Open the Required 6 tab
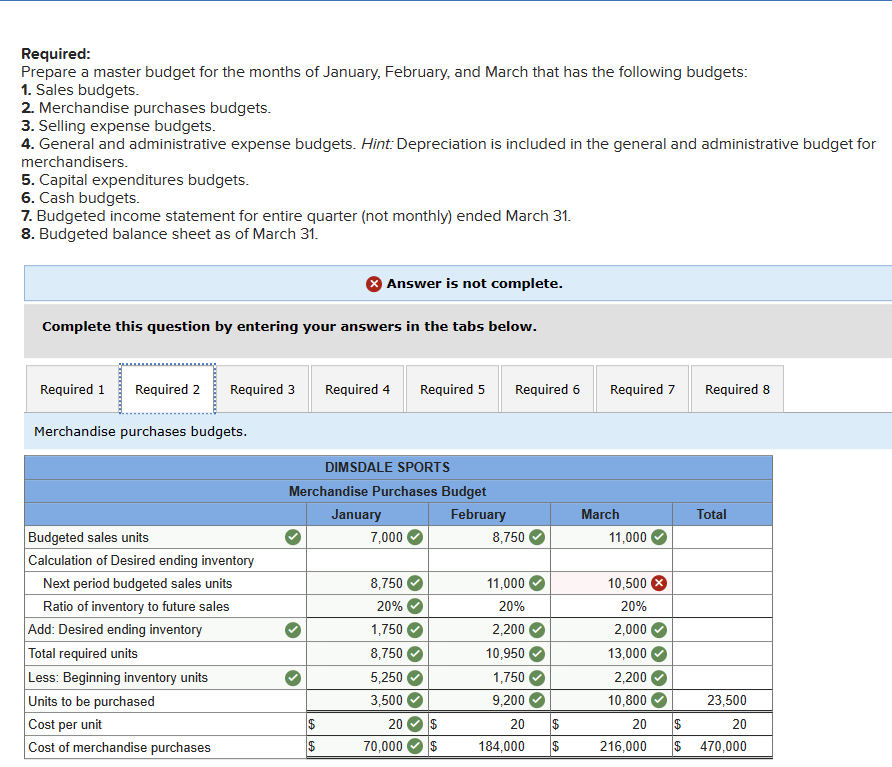Image resolution: width=892 pixels, height=767 pixels. pos(547,389)
